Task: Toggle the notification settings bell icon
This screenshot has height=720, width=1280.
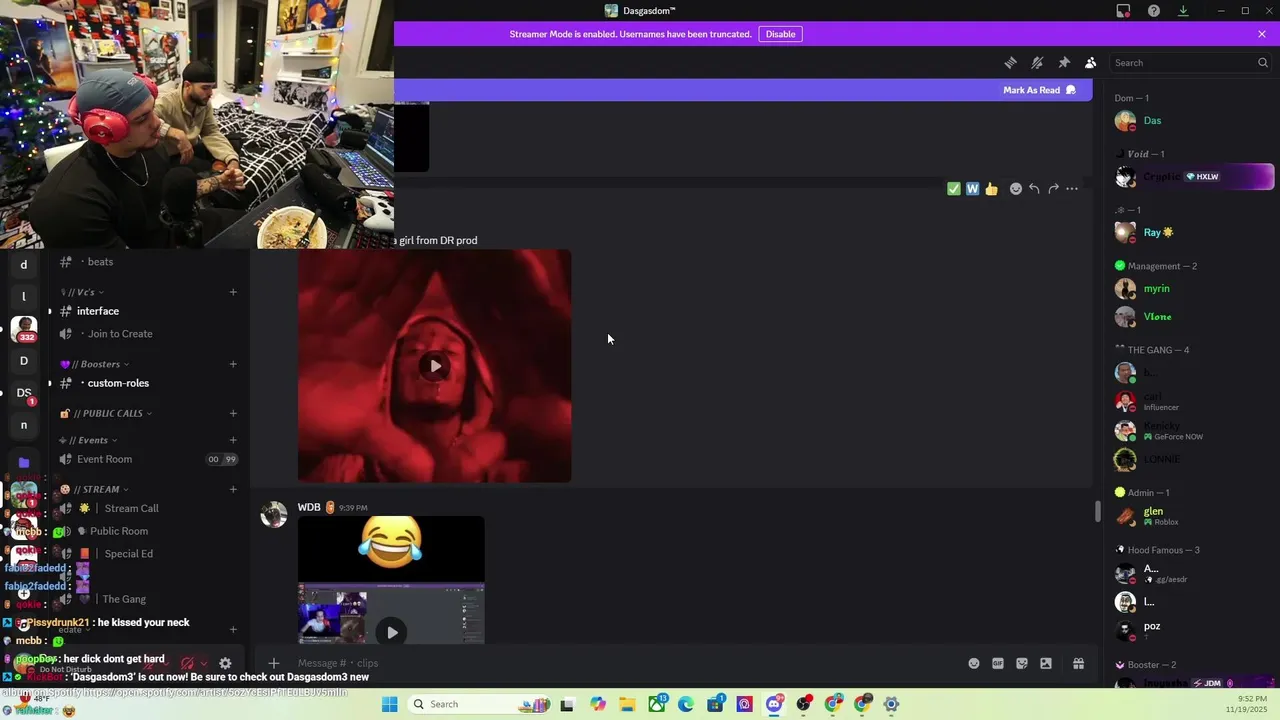Action: click(x=1037, y=62)
